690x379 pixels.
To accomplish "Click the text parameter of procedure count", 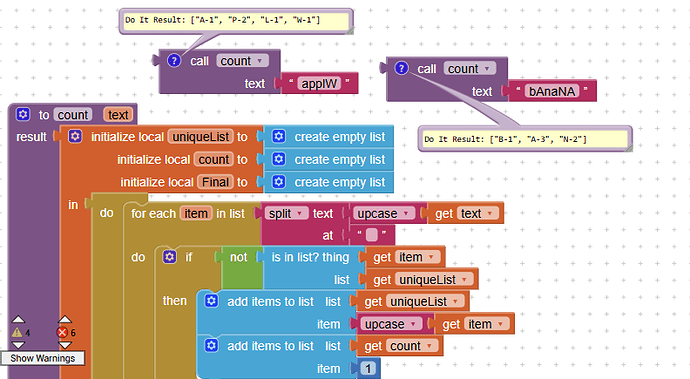I will click(x=118, y=114).
